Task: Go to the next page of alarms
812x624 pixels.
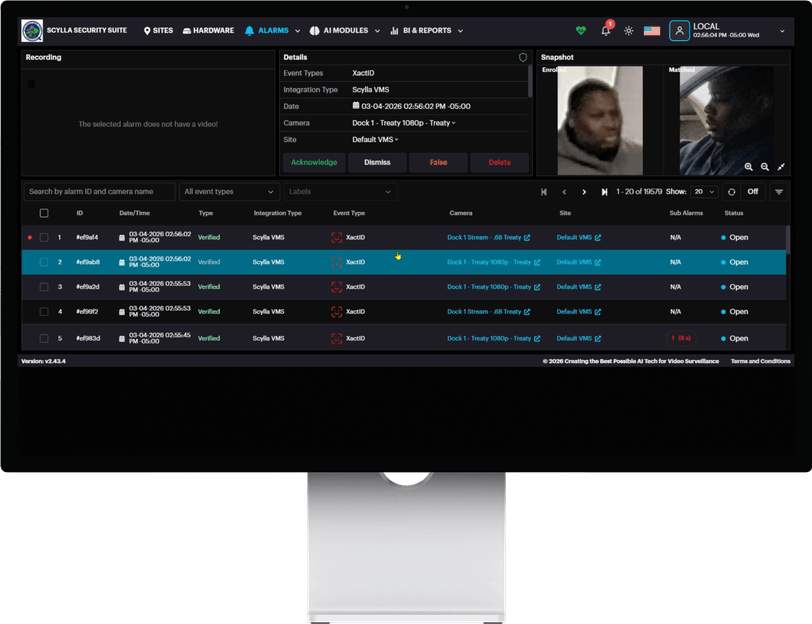Action: 584,192
